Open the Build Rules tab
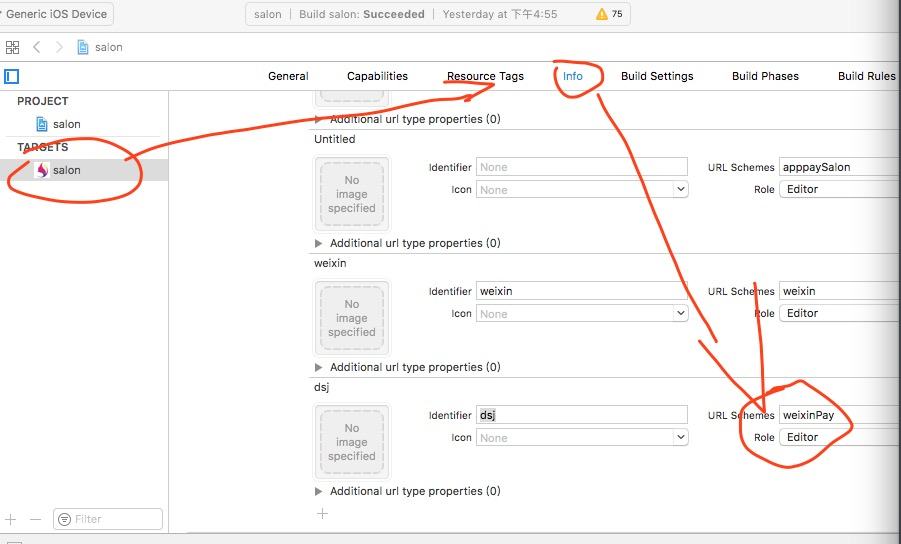 [x=866, y=76]
